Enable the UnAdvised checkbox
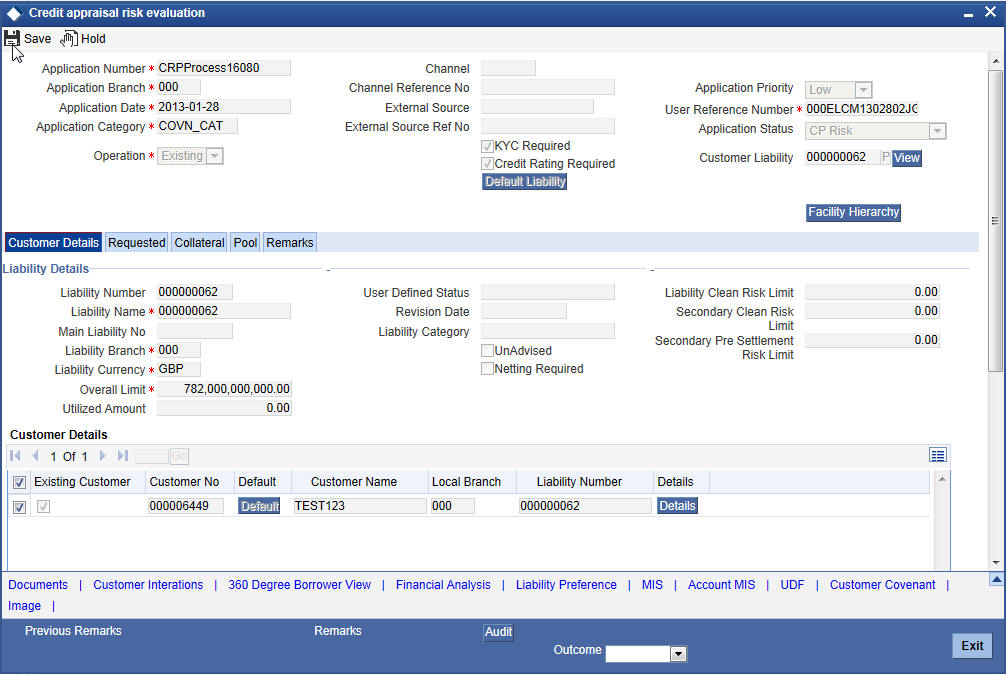This screenshot has height=675, width=1006. coord(487,351)
